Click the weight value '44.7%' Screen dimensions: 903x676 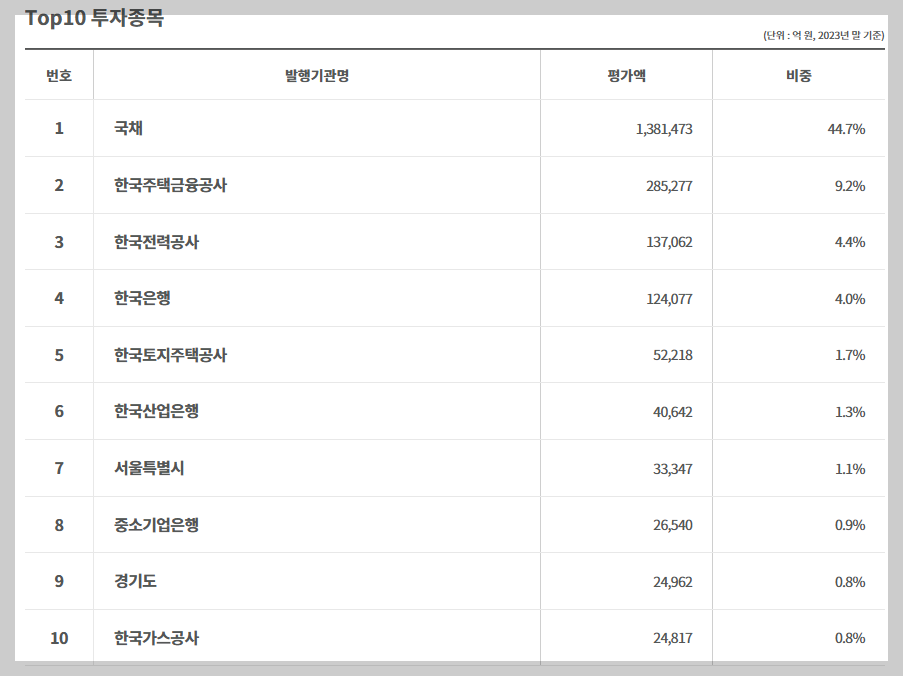[847, 129]
